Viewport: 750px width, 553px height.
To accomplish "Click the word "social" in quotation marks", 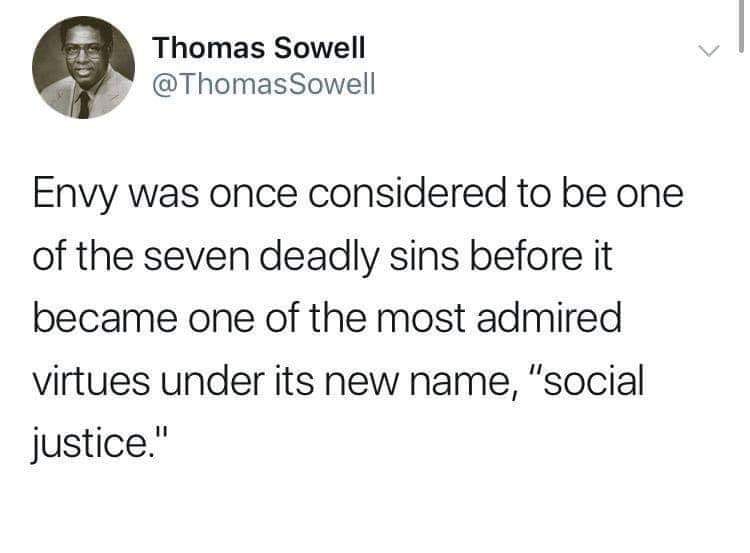I will (595, 381).
